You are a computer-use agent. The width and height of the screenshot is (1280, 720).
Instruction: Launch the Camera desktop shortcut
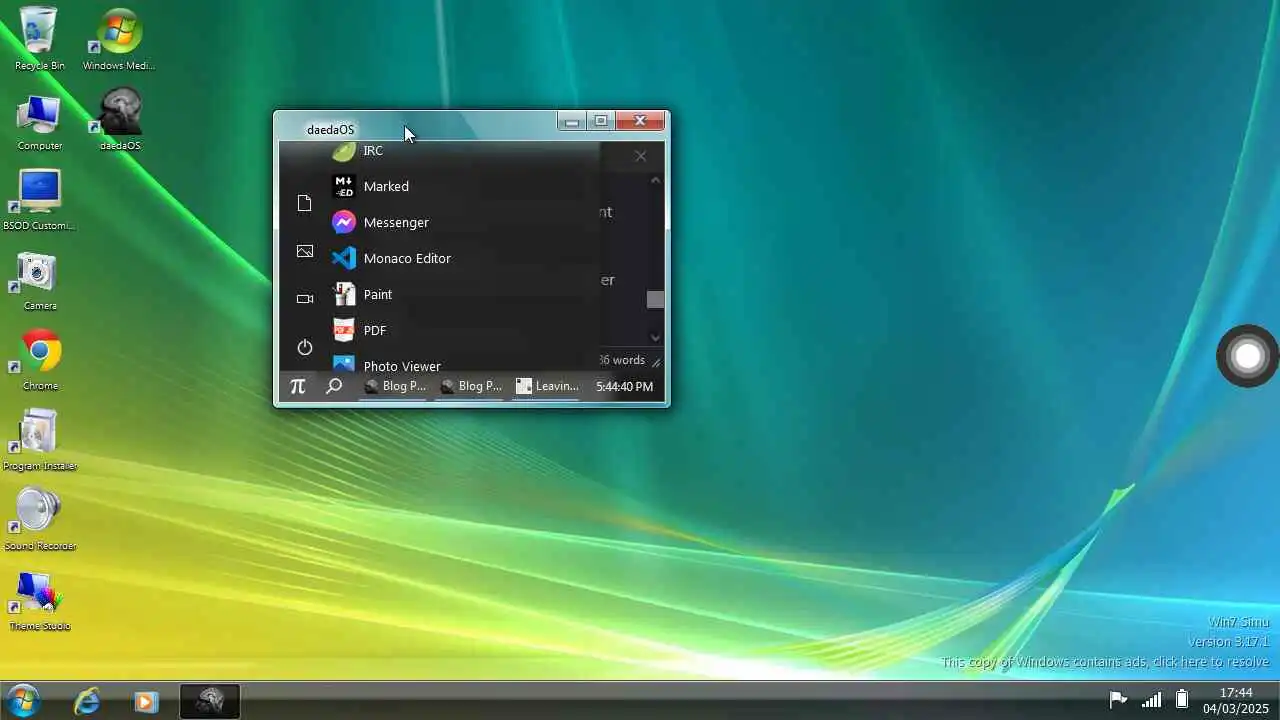point(39,281)
